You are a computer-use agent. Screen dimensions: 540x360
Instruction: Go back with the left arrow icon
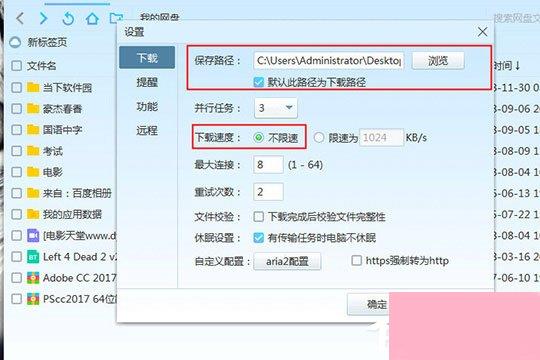[x=20, y=18]
